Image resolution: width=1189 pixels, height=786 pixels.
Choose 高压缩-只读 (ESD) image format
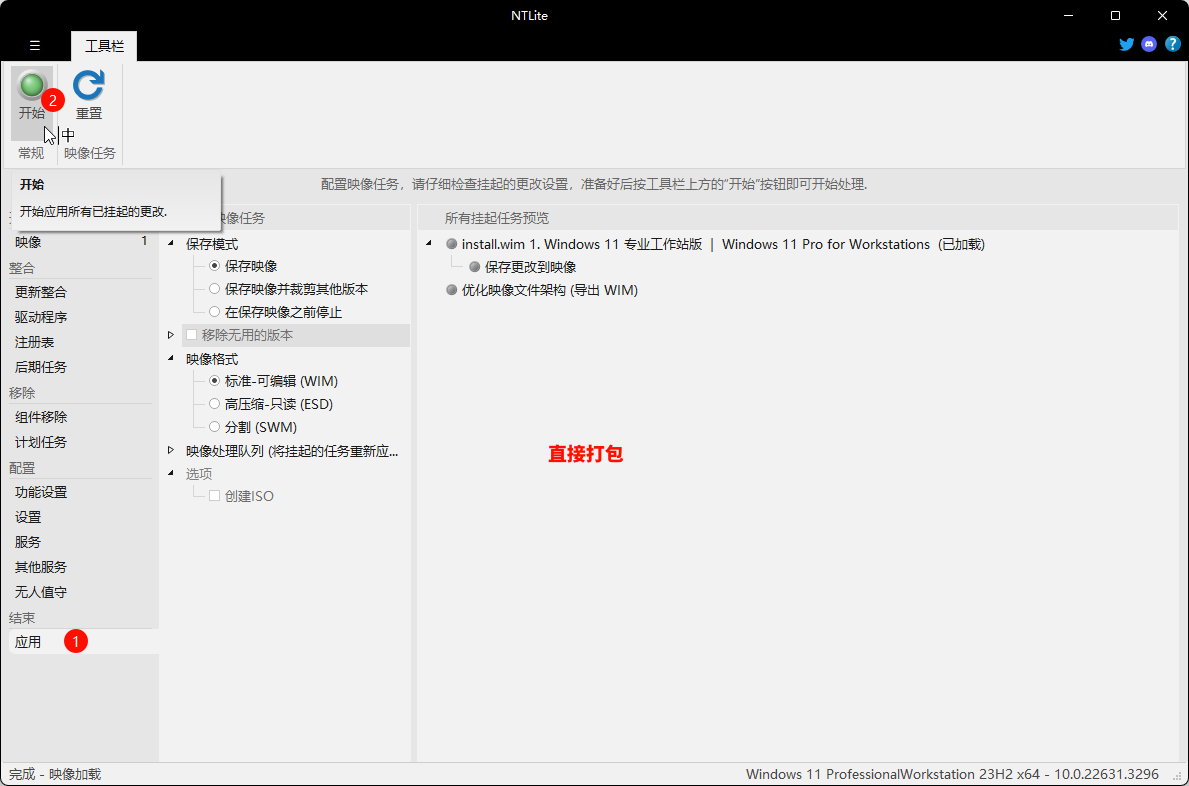tap(215, 404)
